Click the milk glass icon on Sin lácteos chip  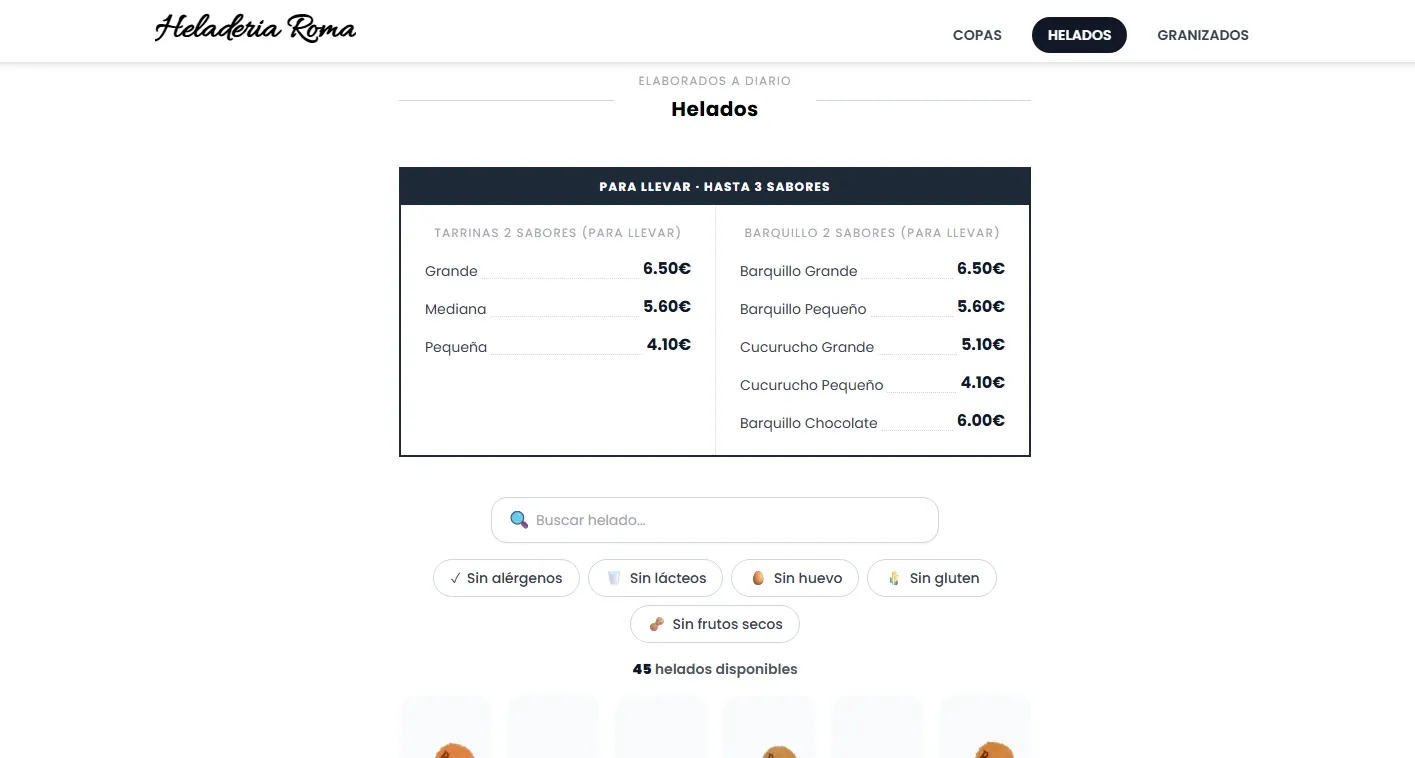coord(613,578)
